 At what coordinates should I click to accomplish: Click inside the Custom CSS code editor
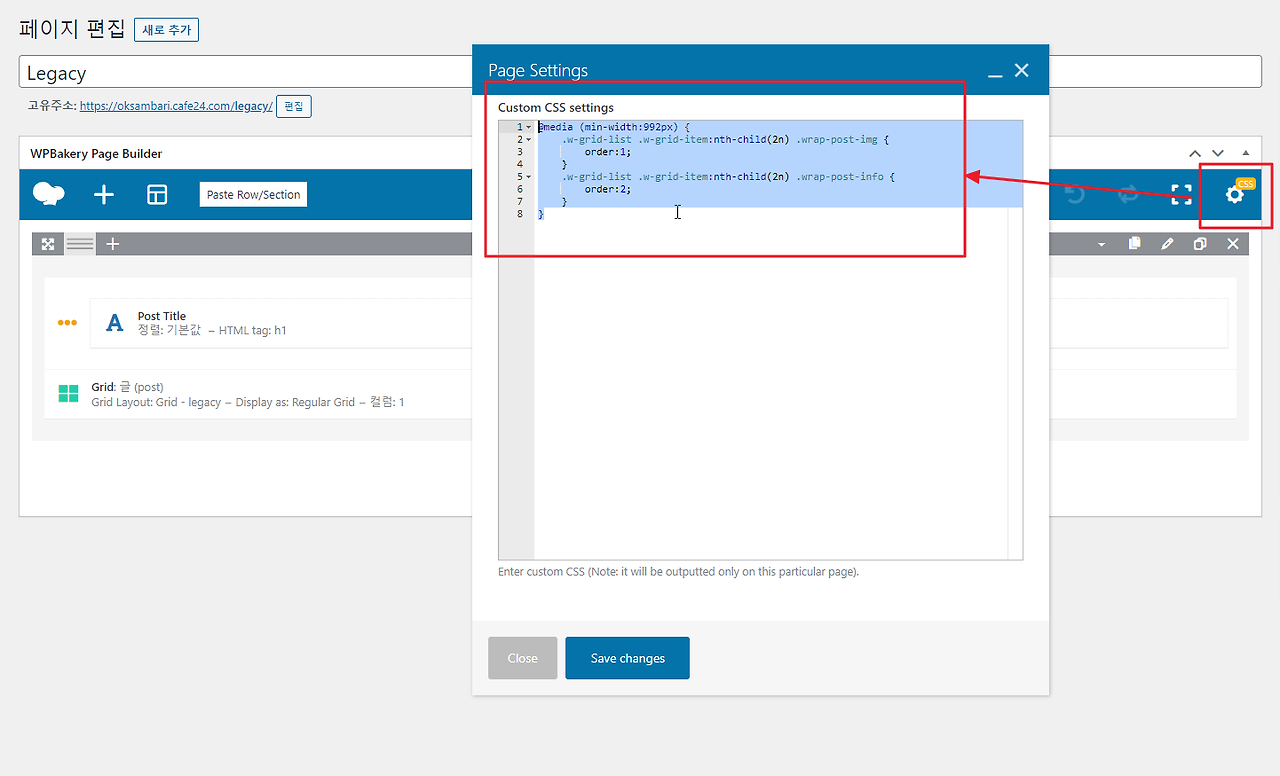760,340
